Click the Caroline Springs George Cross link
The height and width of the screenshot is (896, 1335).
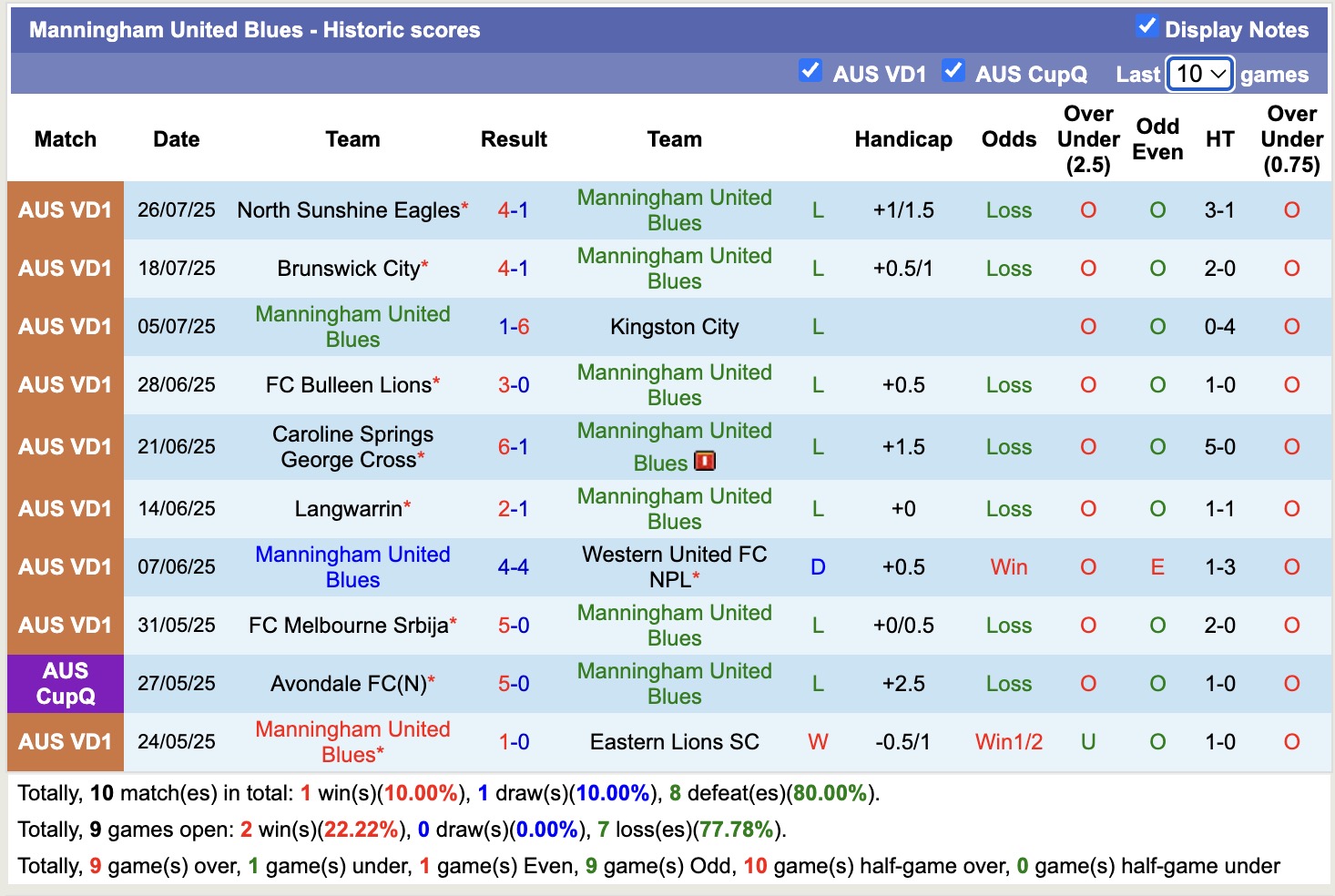point(352,447)
